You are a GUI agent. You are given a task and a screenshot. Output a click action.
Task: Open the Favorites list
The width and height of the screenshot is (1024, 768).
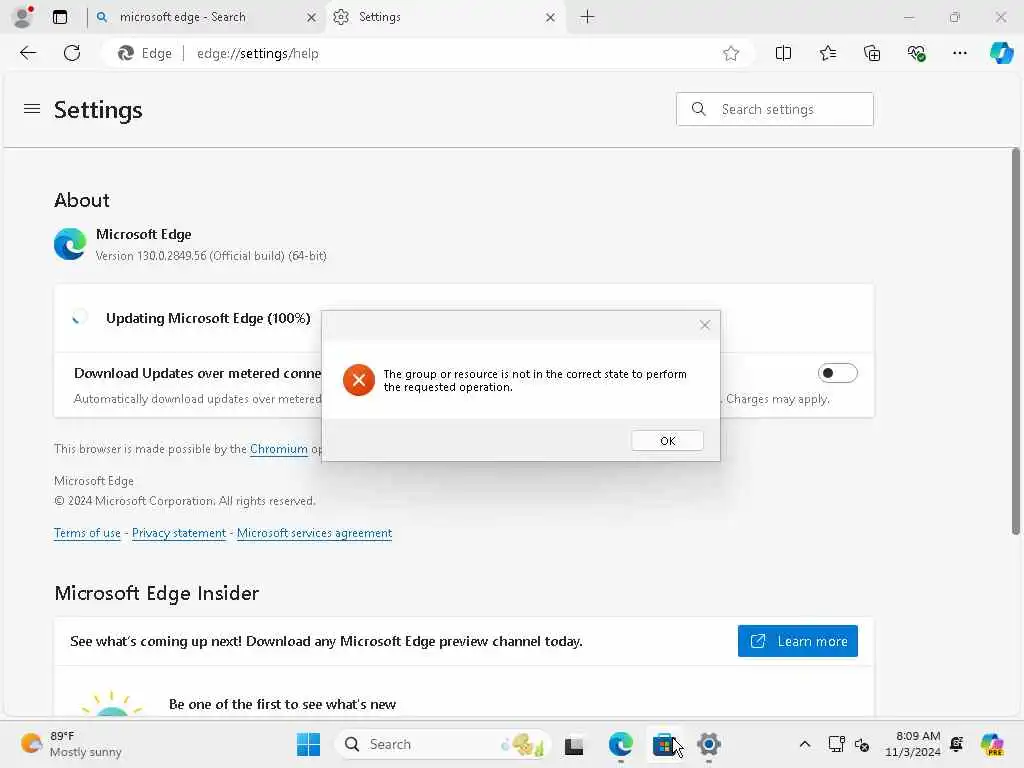827,54
